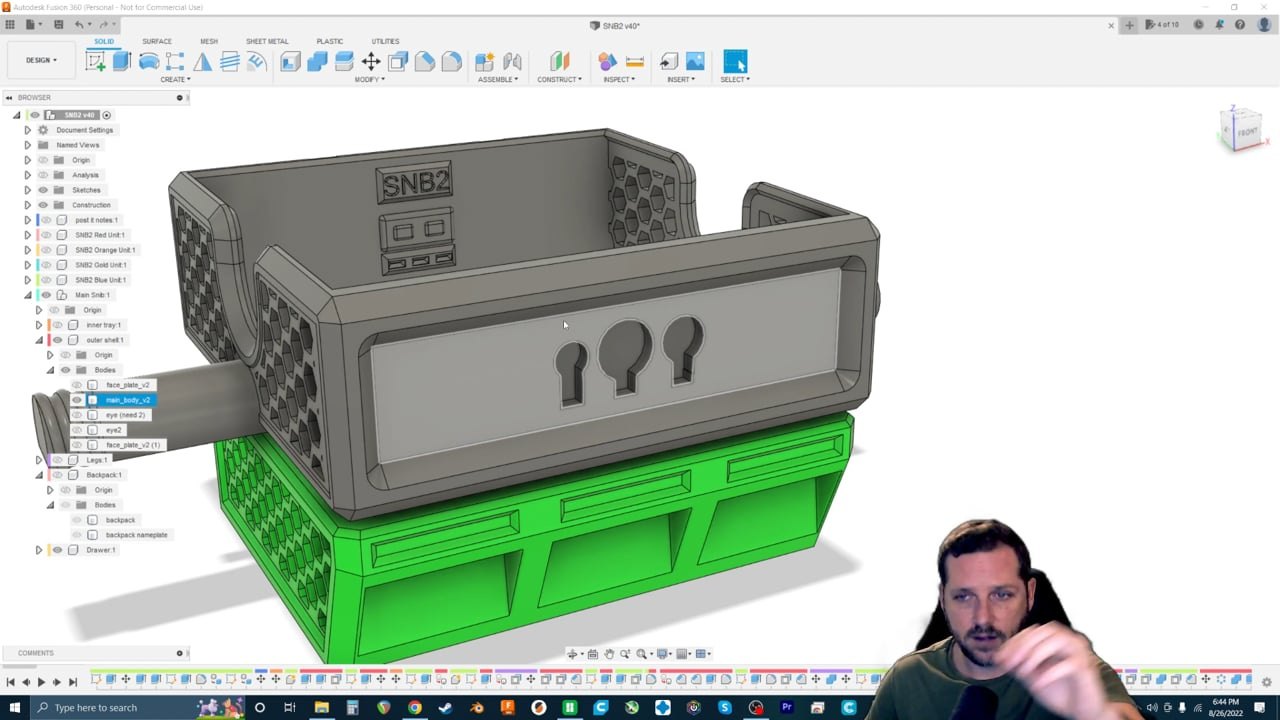Expand the Document Settings node

pos(28,130)
